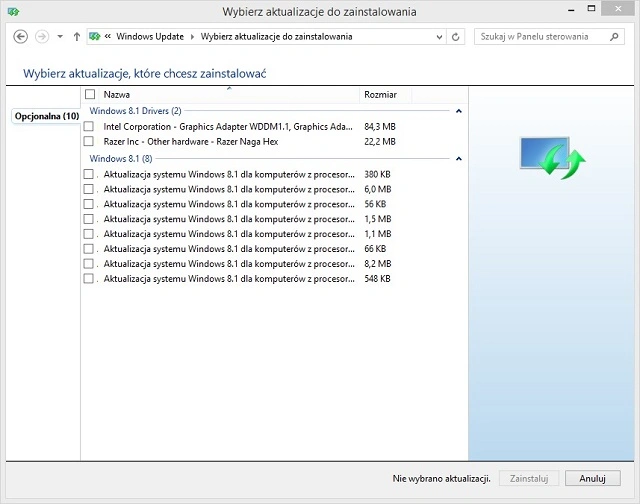Click the search magnifier icon

point(611,36)
